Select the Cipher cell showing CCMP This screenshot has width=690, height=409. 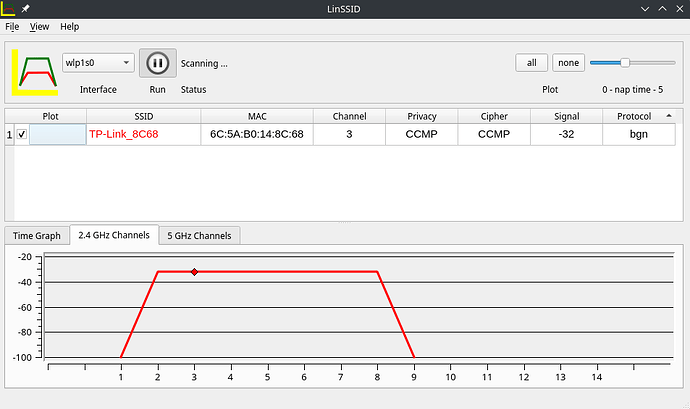(x=494, y=134)
